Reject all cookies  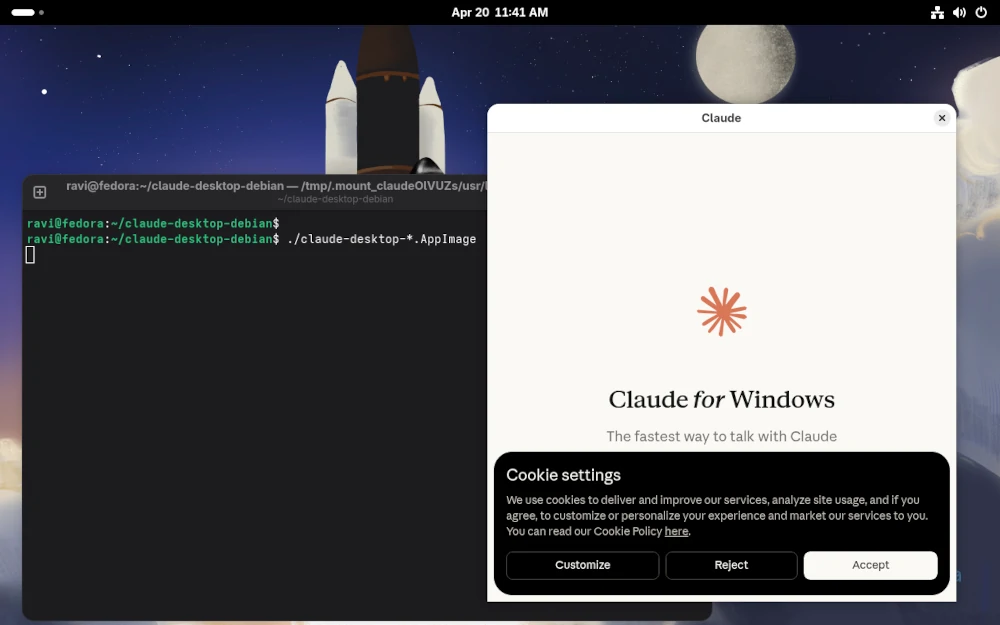click(731, 565)
